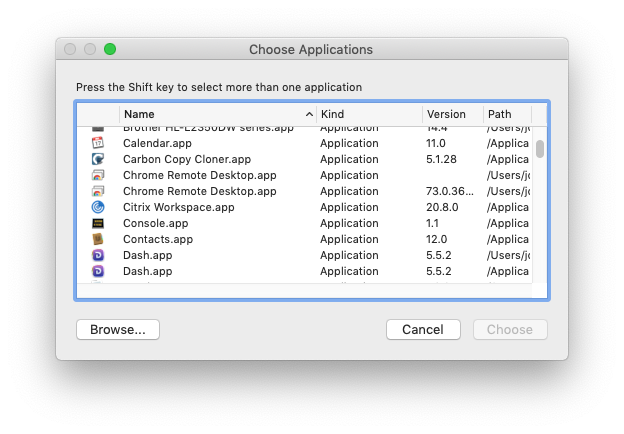Click Dash icon in the /Applications path row
This screenshot has width=624, height=434.
pos(98,271)
